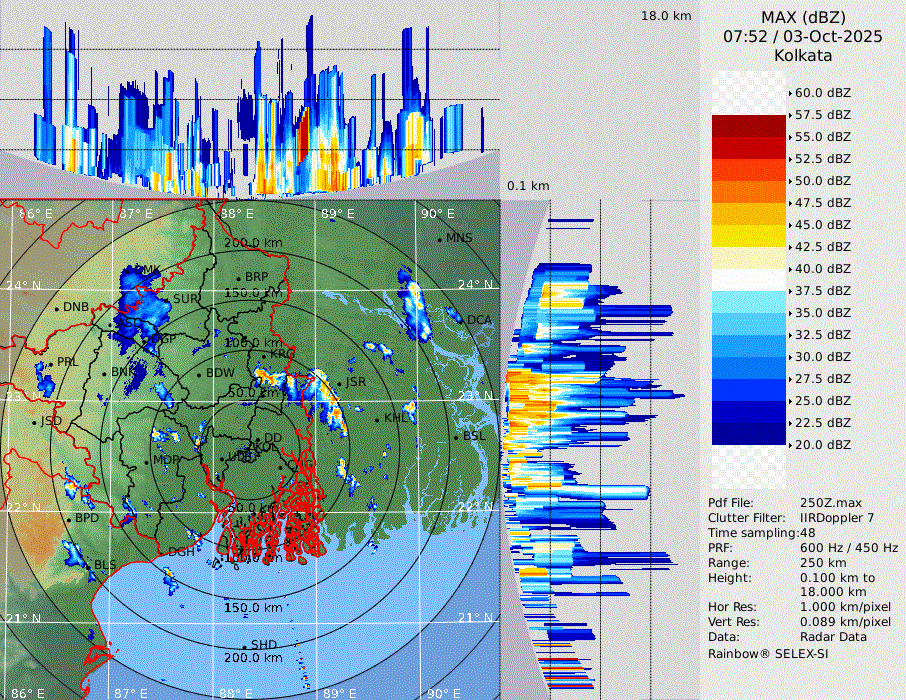Click the 18.0 km height label
The image size is (906, 700).
(666, 16)
